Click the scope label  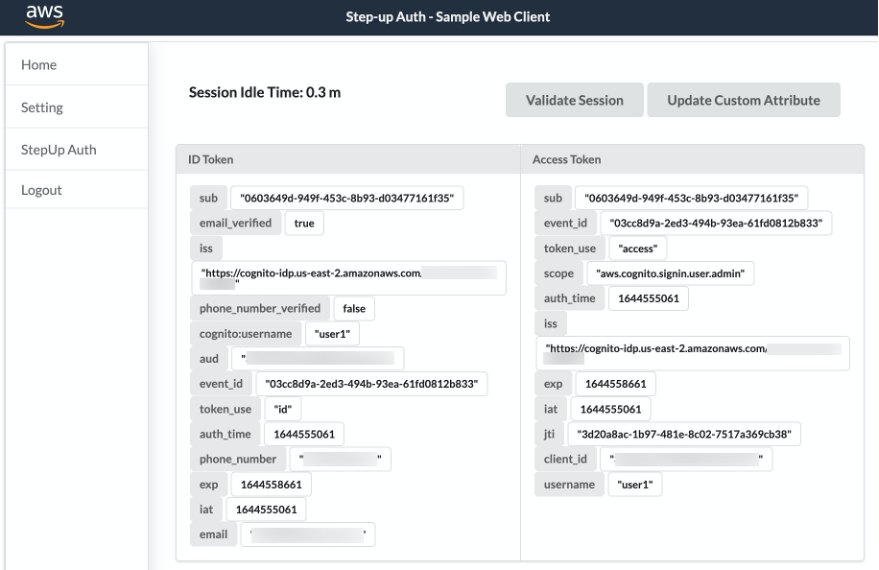pos(558,274)
